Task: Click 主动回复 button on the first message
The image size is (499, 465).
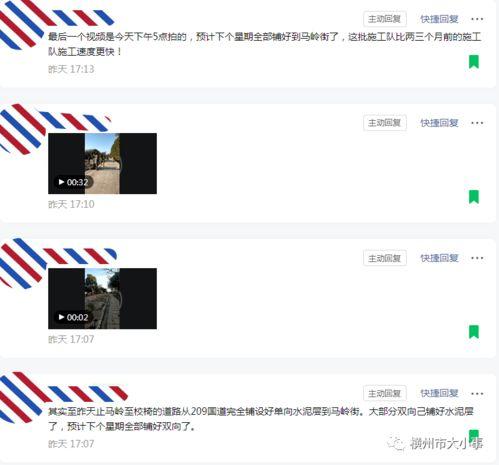Action: click(385, 19)
